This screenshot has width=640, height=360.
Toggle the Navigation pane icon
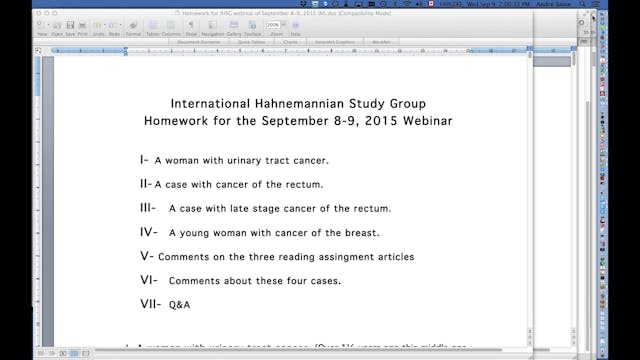[212, 25]
